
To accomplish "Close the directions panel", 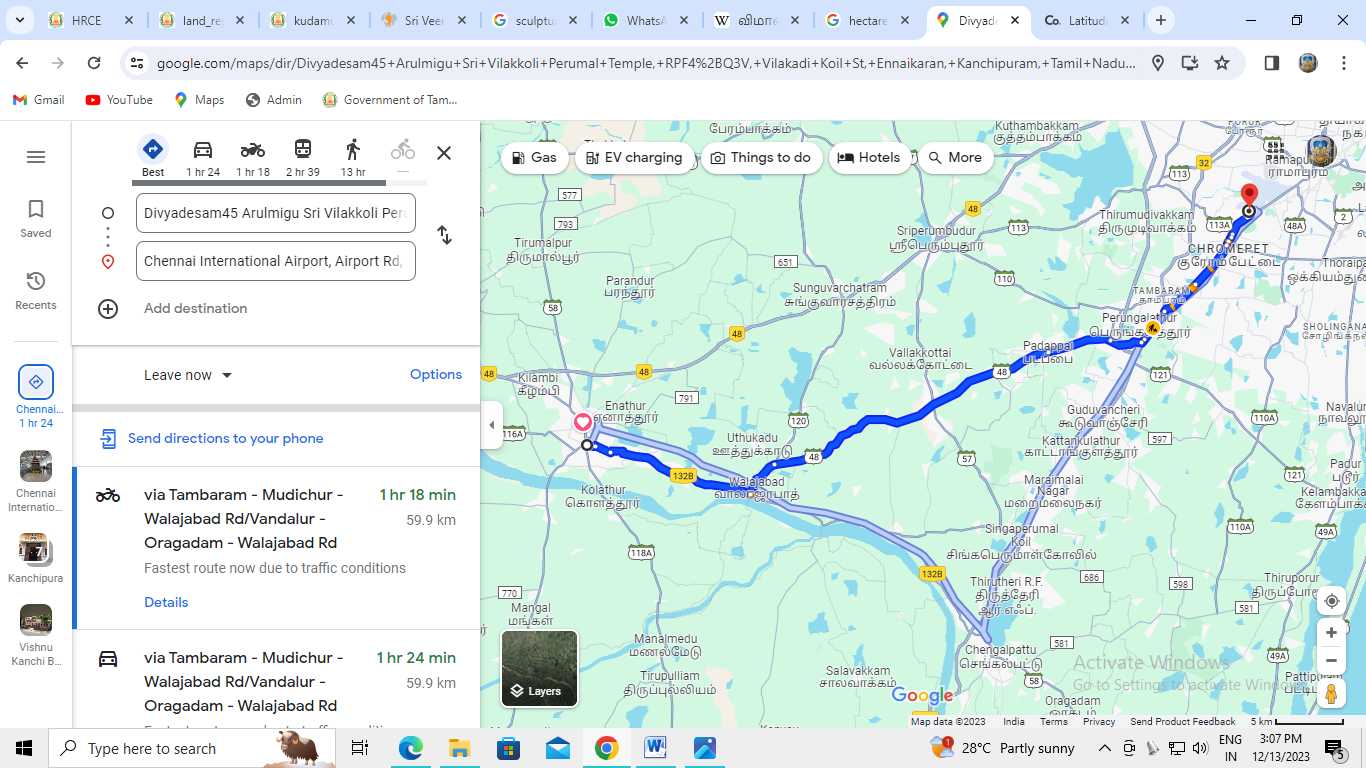I will coord(444,153).
